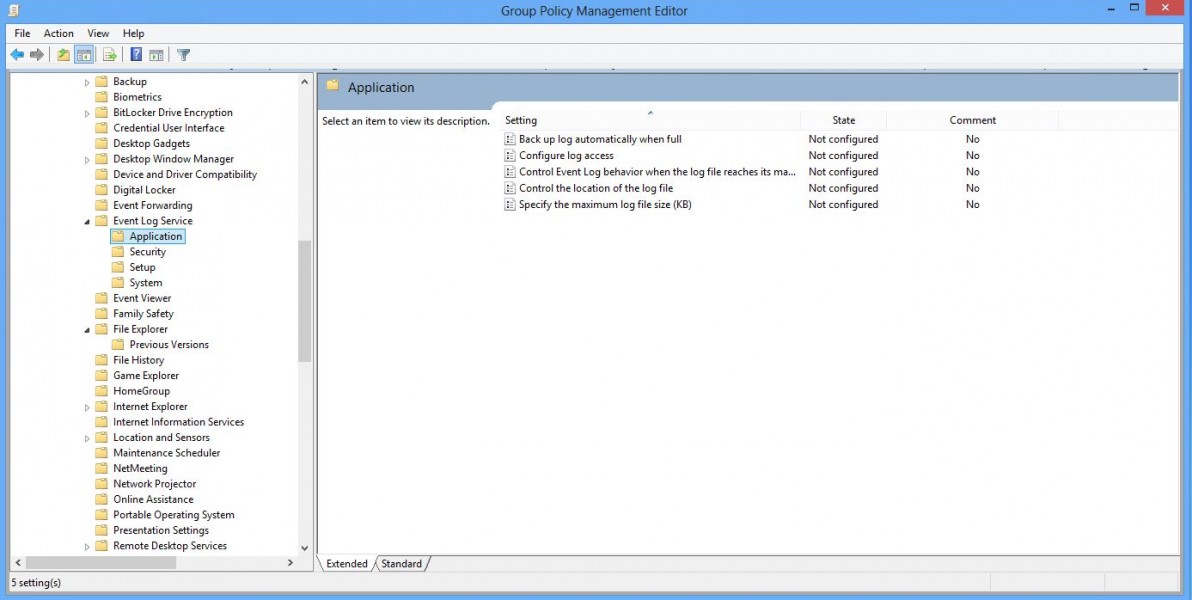This screenshot has height=600, width=1192.
Task: Click the tree pane vertical scrollbar thumb
Action: click(x=305, y=301)
